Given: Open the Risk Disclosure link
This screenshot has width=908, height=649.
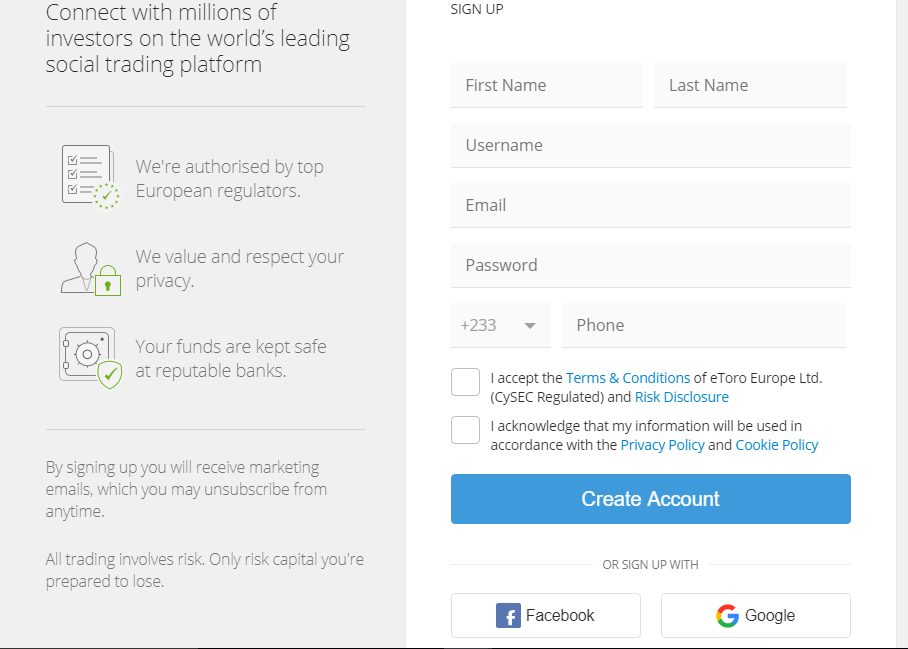Looking at the screenshot, I should coord(681,397).
